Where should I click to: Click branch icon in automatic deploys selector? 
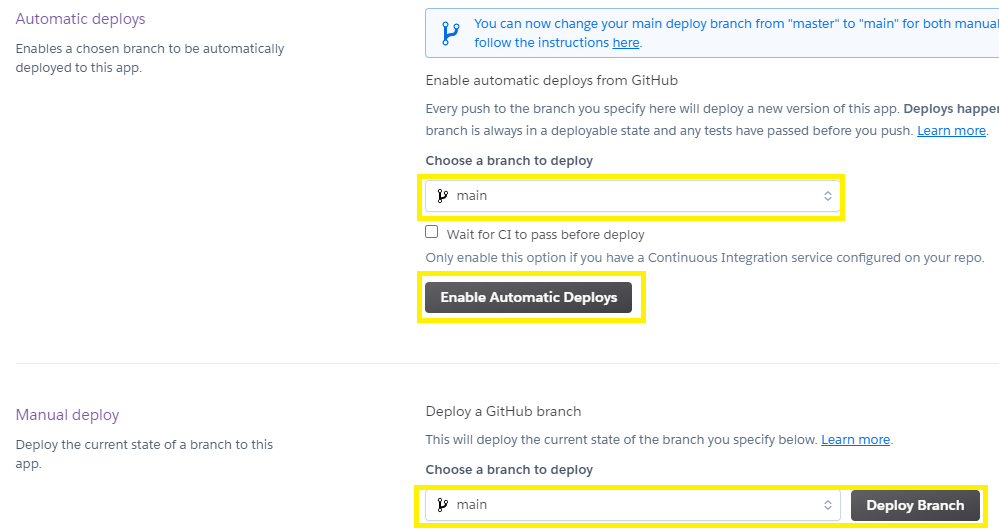pyautogui.click(x=443, y=196)
